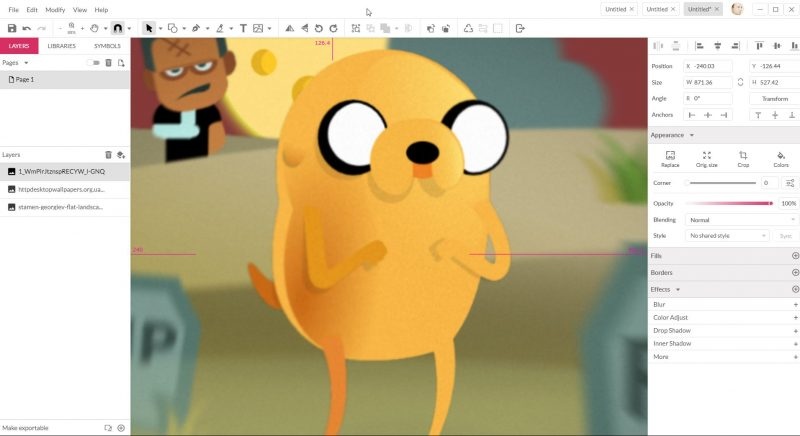This screenshot has height=436, width=800.
Task: Align selection to right edge
Action: pos(735,46)
